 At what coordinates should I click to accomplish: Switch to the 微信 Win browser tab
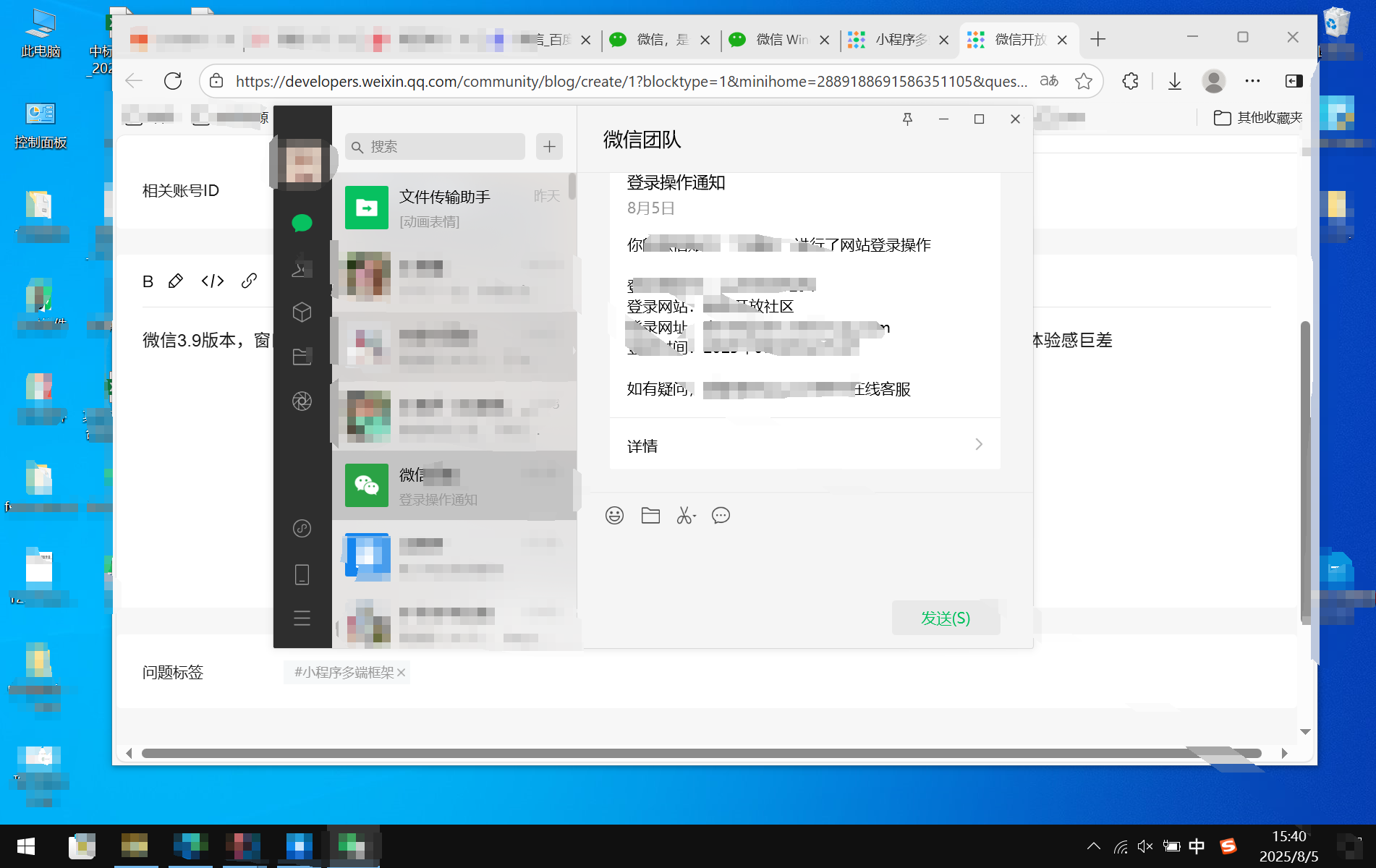780,40
